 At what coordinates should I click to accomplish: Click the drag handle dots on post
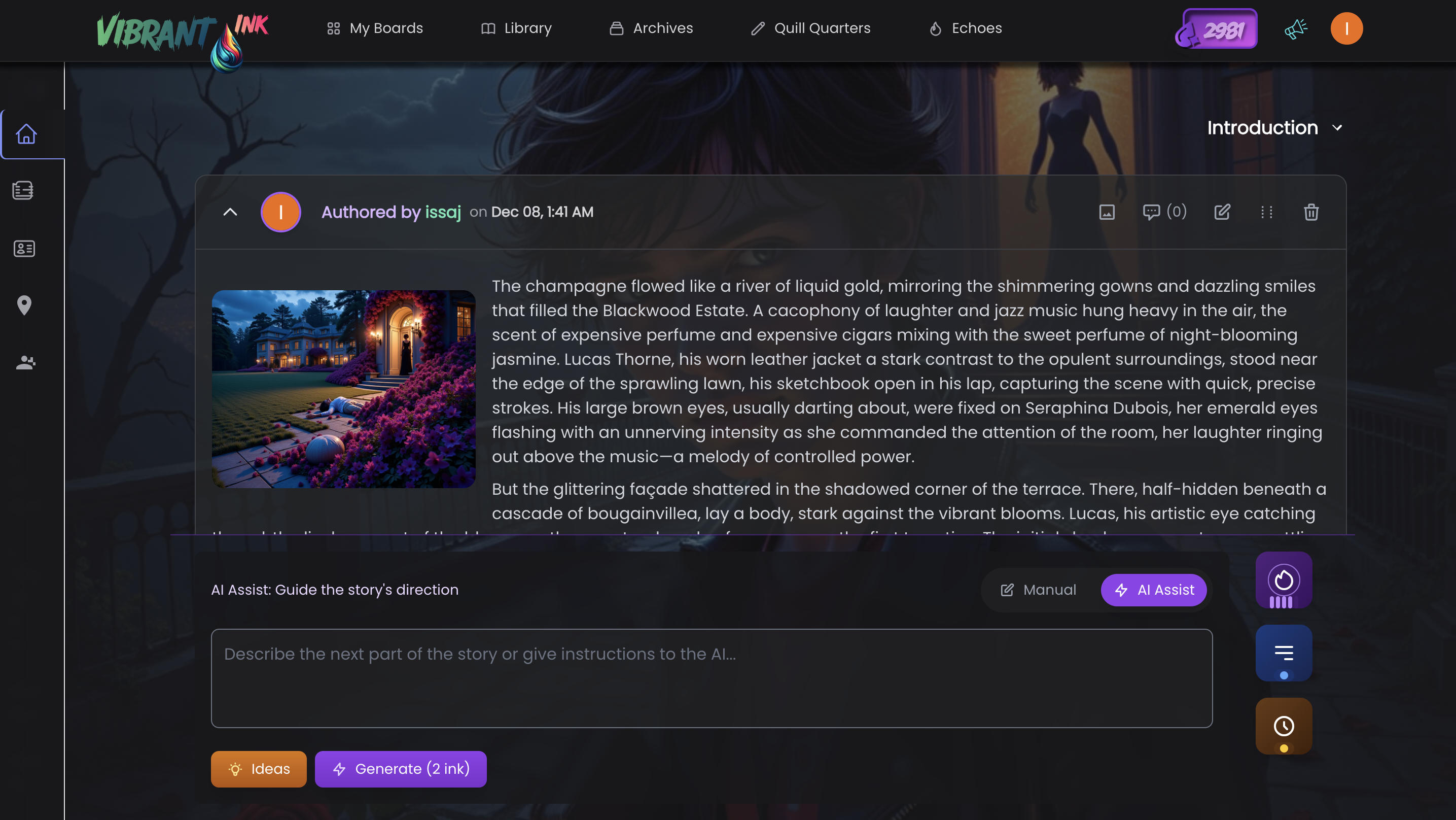[x=1266, y=212]
